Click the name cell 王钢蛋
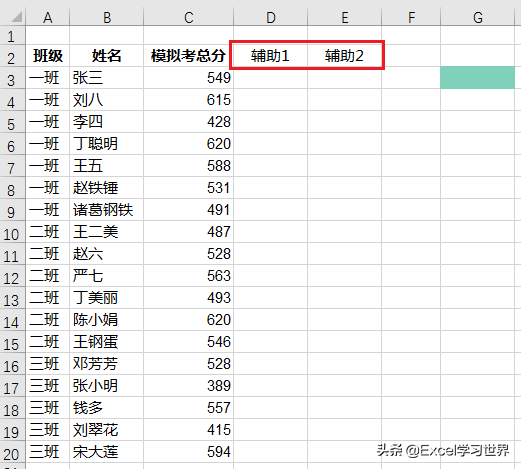The height and width of the screenshot is (469, 521). pyautogui.click(x=107, y=342)
